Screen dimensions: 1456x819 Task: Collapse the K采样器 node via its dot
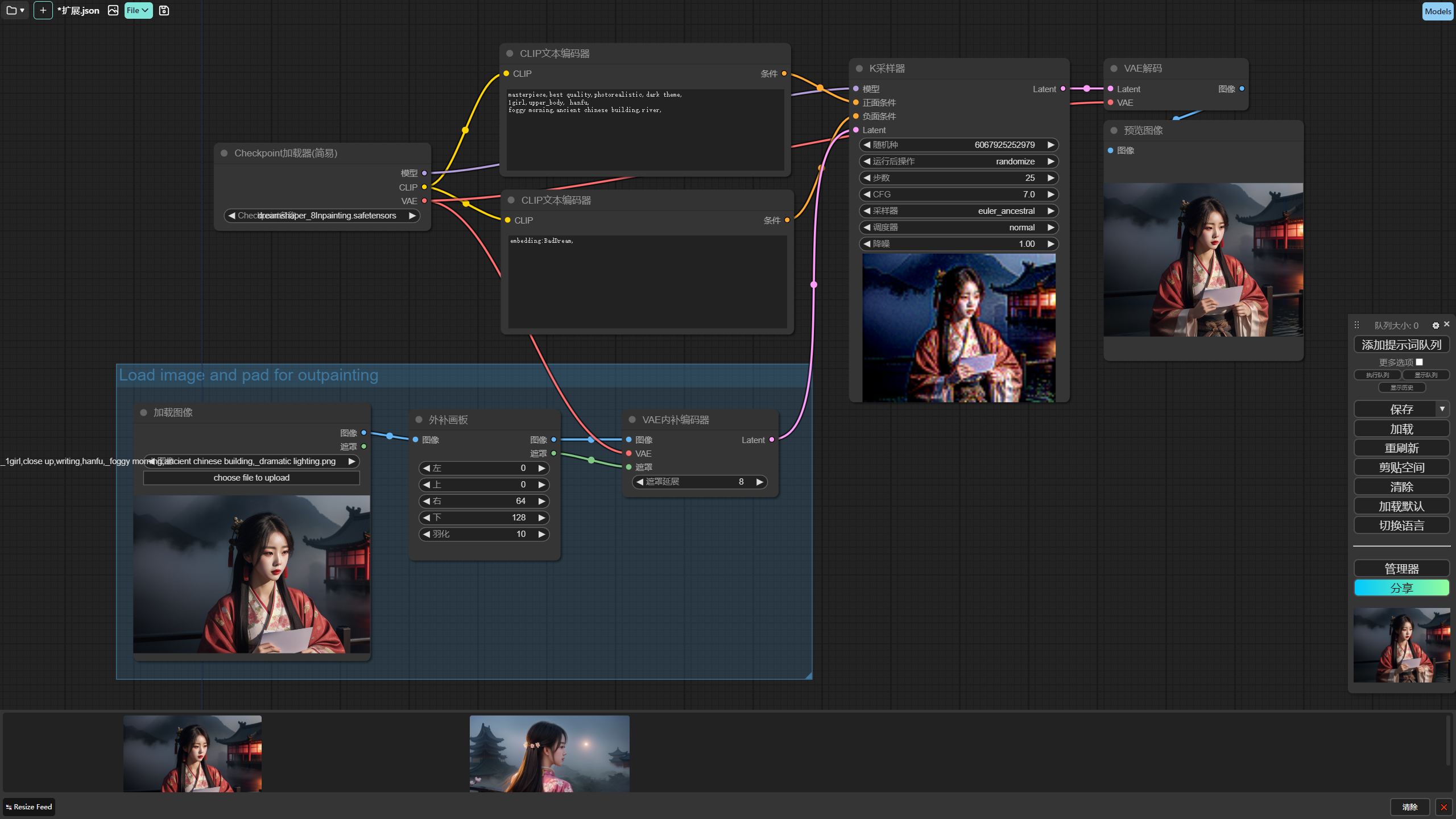click(859, 68)
